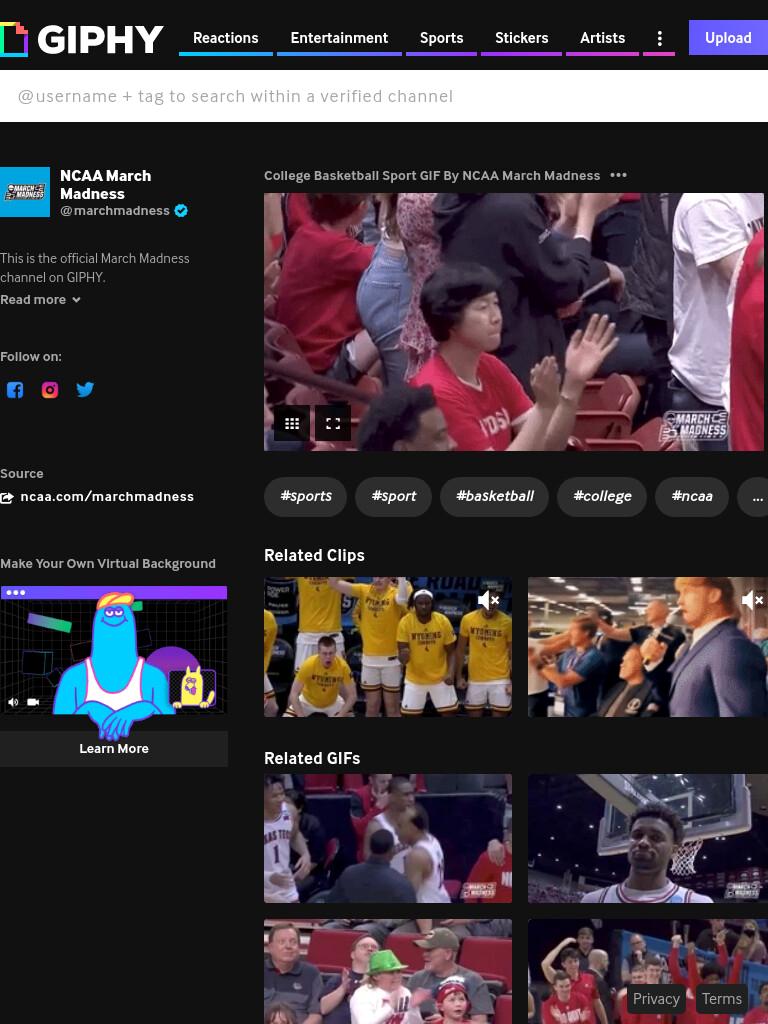This screenshot has height=1024, width=768.
Task: Select the #ncaa tag
Action: pos(692,497)
